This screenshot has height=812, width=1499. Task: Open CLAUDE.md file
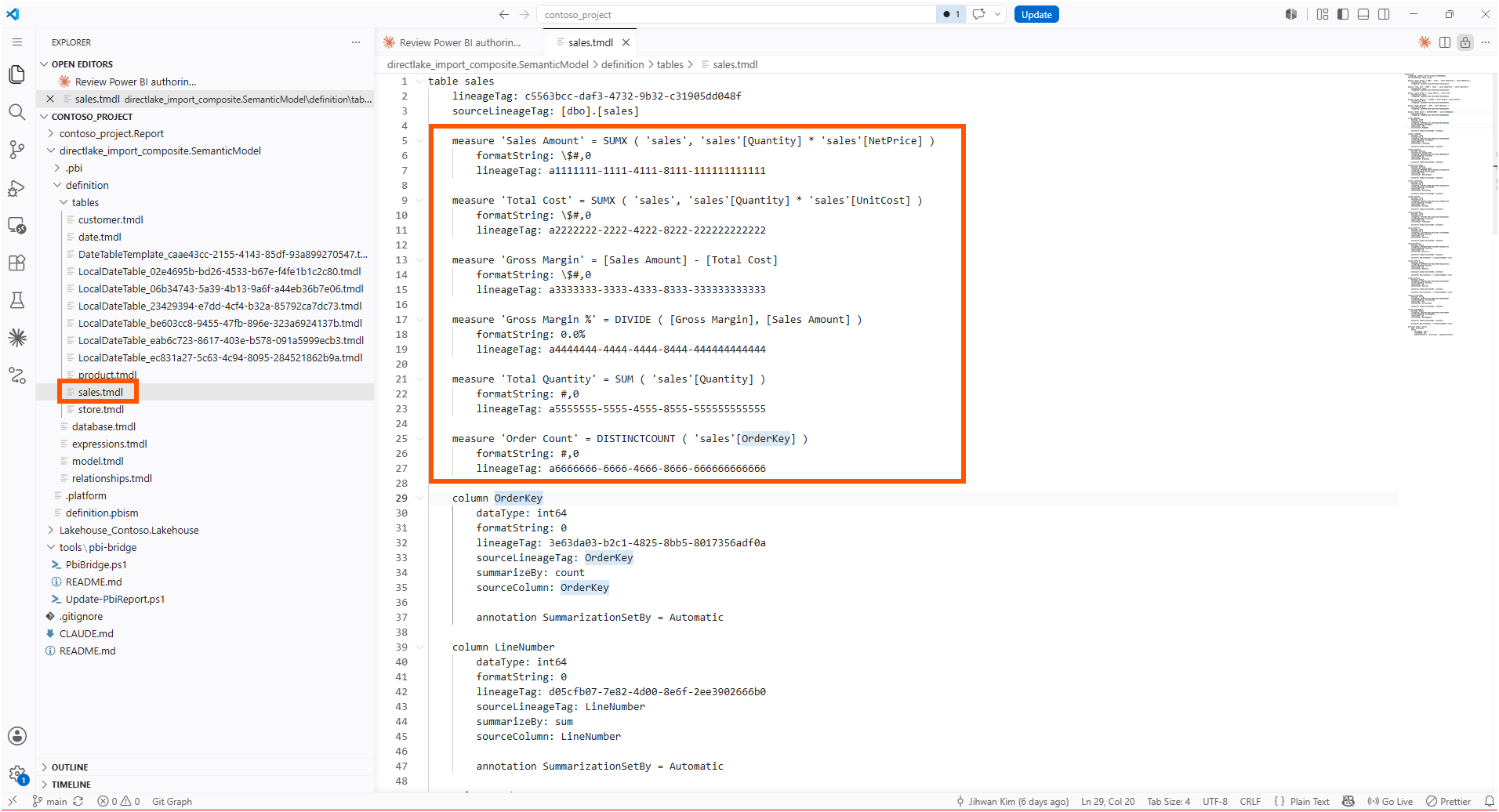coord(86,634)
